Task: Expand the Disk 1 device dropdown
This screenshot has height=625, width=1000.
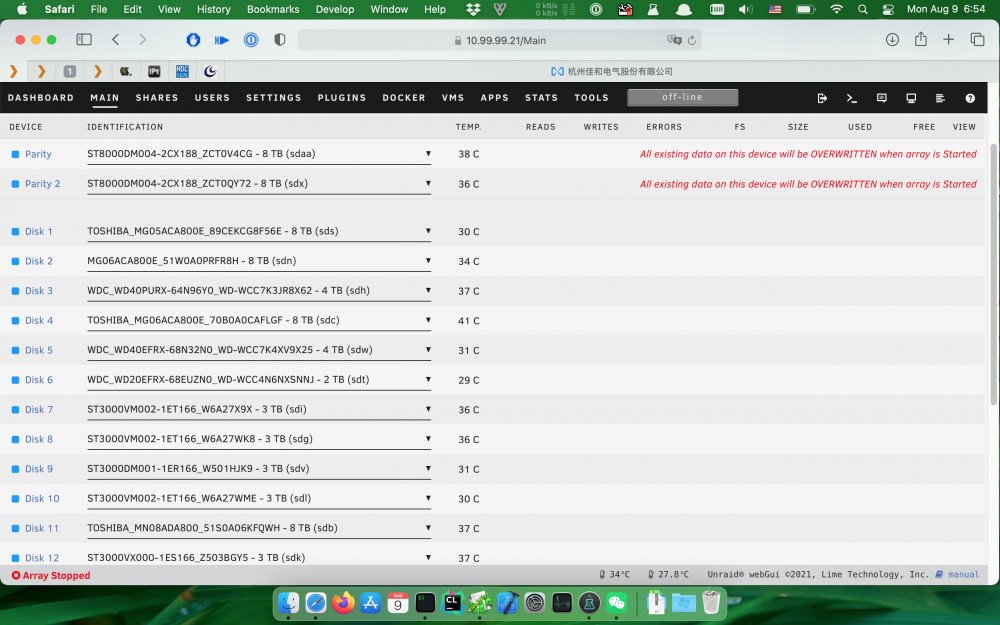Action: click(259, 232)
